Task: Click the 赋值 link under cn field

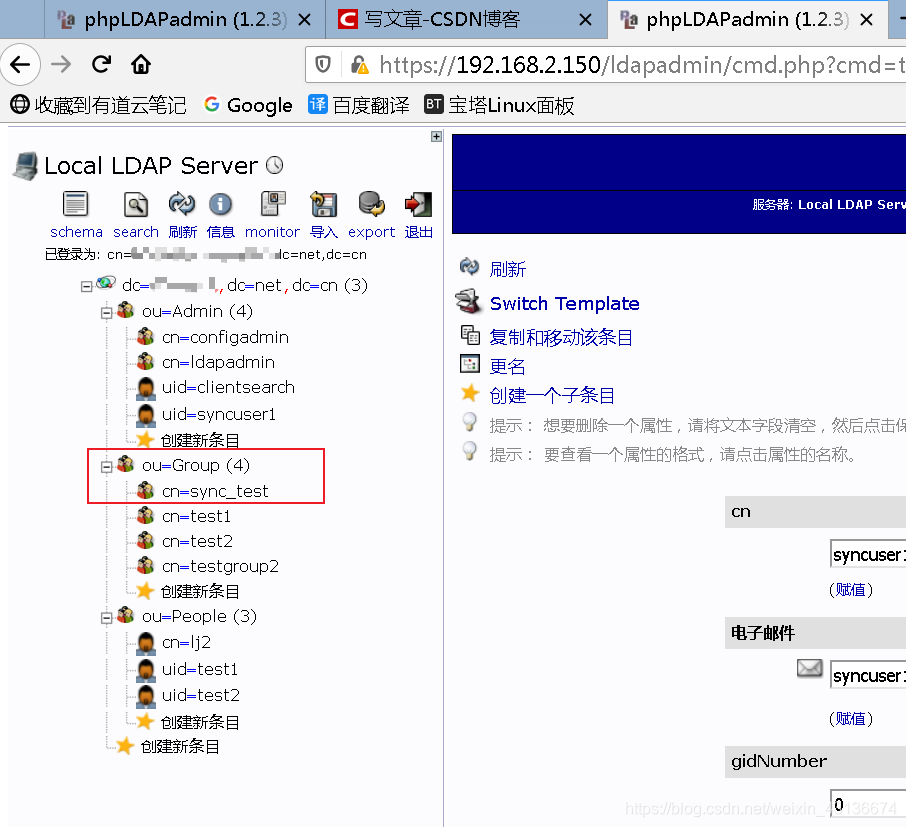Action: (x=851, y=590)
